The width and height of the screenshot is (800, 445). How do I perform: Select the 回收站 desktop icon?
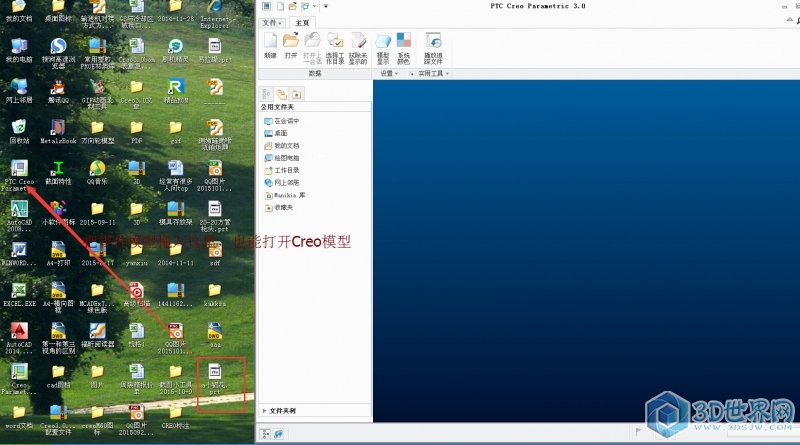tap(19, 132)
